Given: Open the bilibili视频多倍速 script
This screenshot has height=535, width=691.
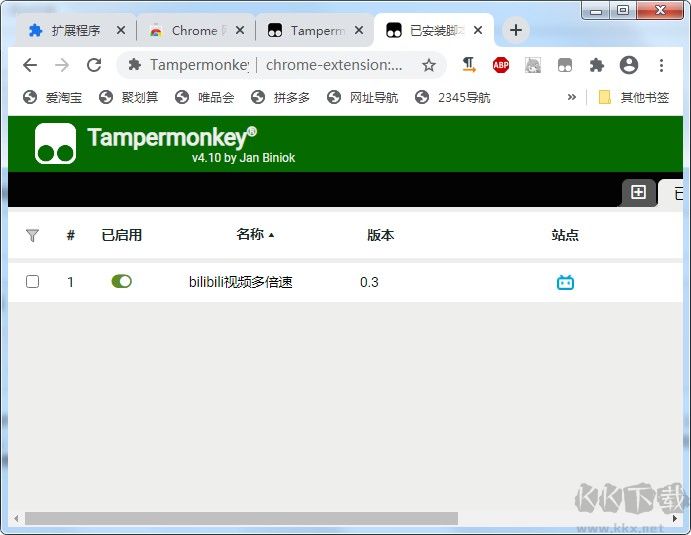Looking at the screenshot, I should (241, 282).
